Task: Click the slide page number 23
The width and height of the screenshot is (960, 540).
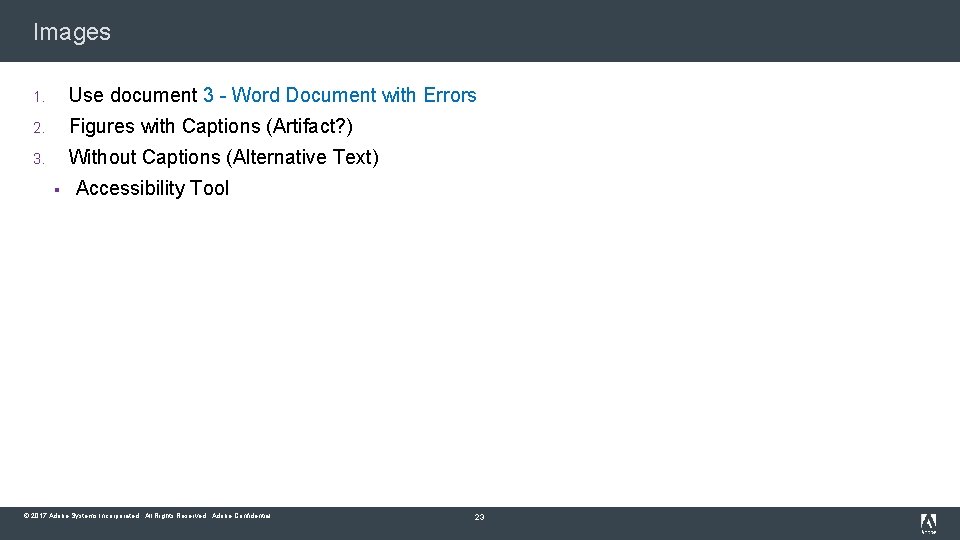Action: pos(479,517)
